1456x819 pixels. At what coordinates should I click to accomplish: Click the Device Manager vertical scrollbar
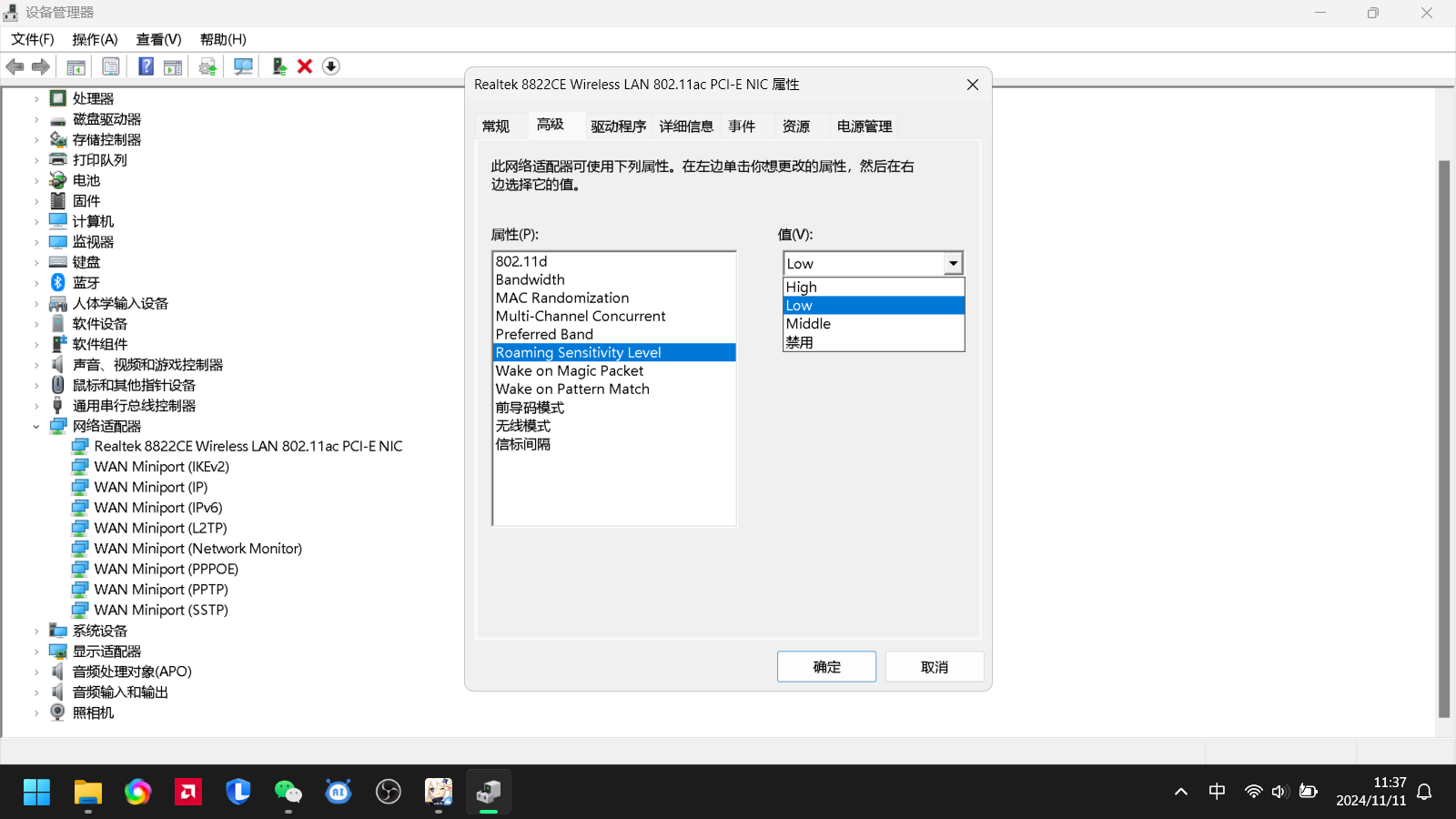point(1444,439)
